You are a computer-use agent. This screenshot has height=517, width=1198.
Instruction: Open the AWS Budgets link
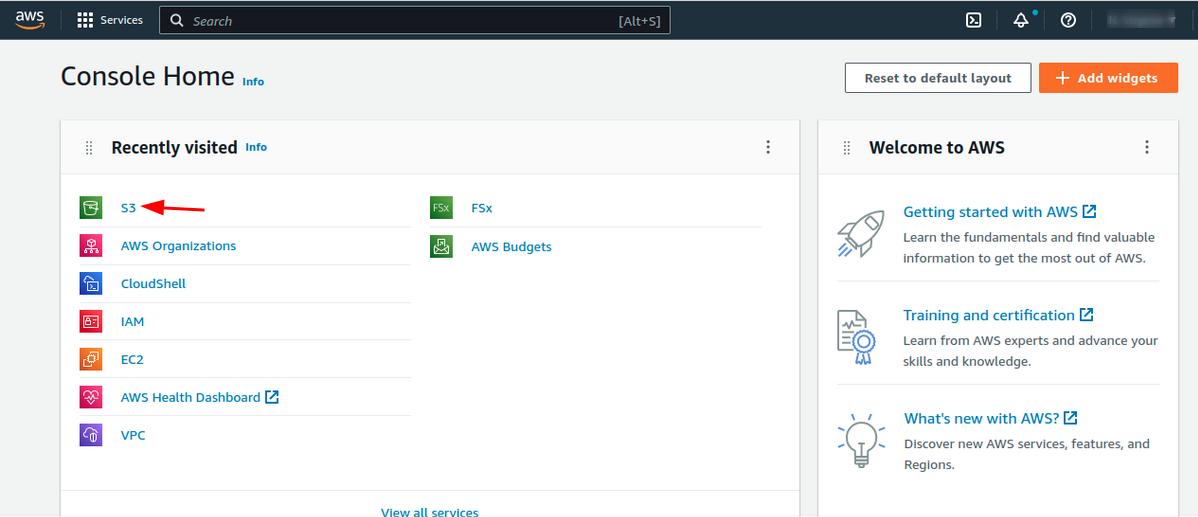point(511,247)
